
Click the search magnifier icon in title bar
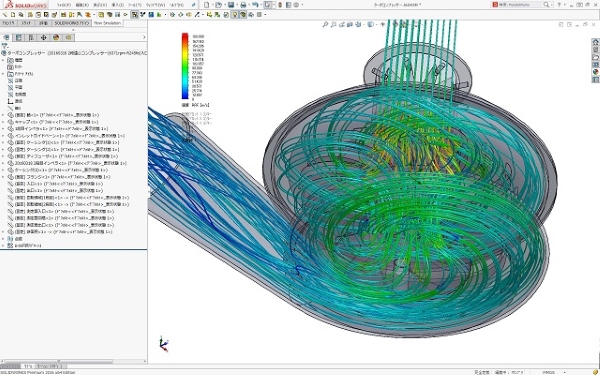coord(546,5)
